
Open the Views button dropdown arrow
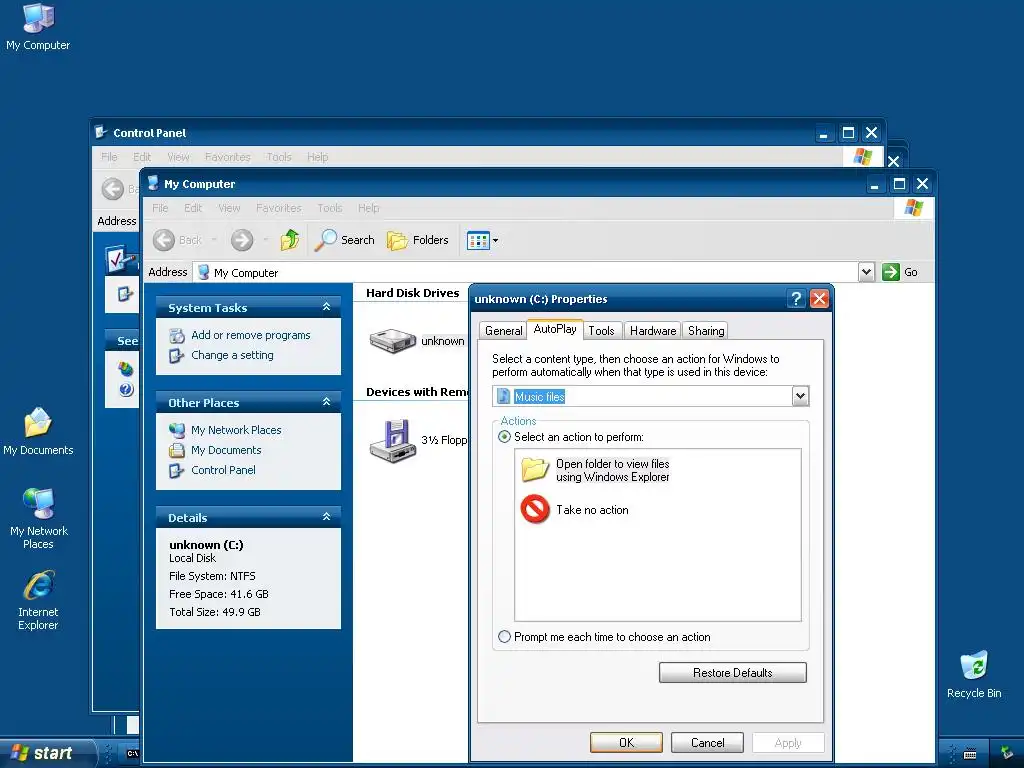point(496,240)
